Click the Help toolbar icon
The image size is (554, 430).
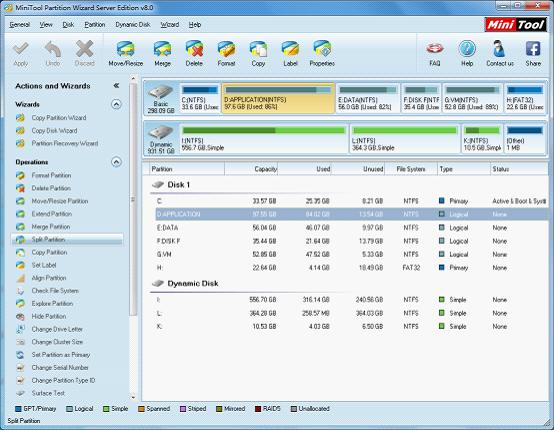pyautogui.click(x=467, y=53)
